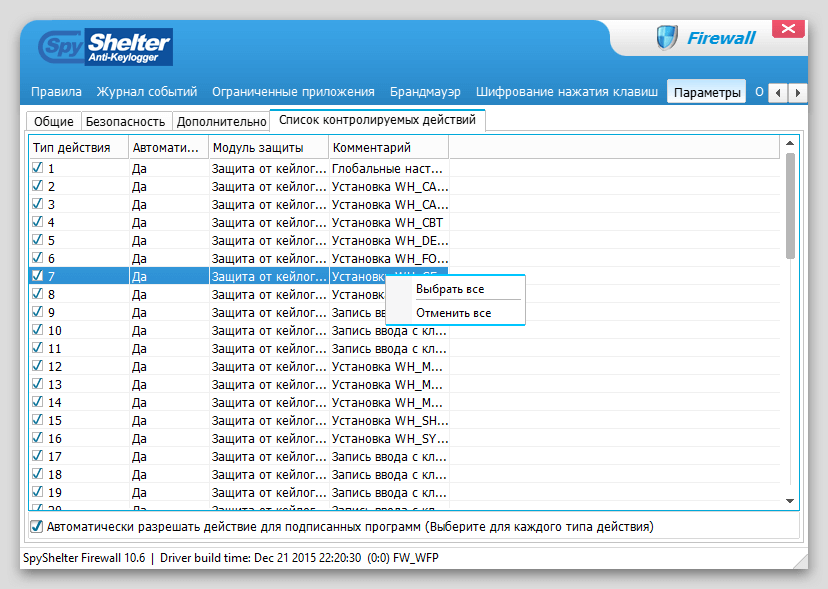Image resolution: width=828 pixels, height=589 pixels.
Task: Close the SpyShelter window
Action: (788, 29)
